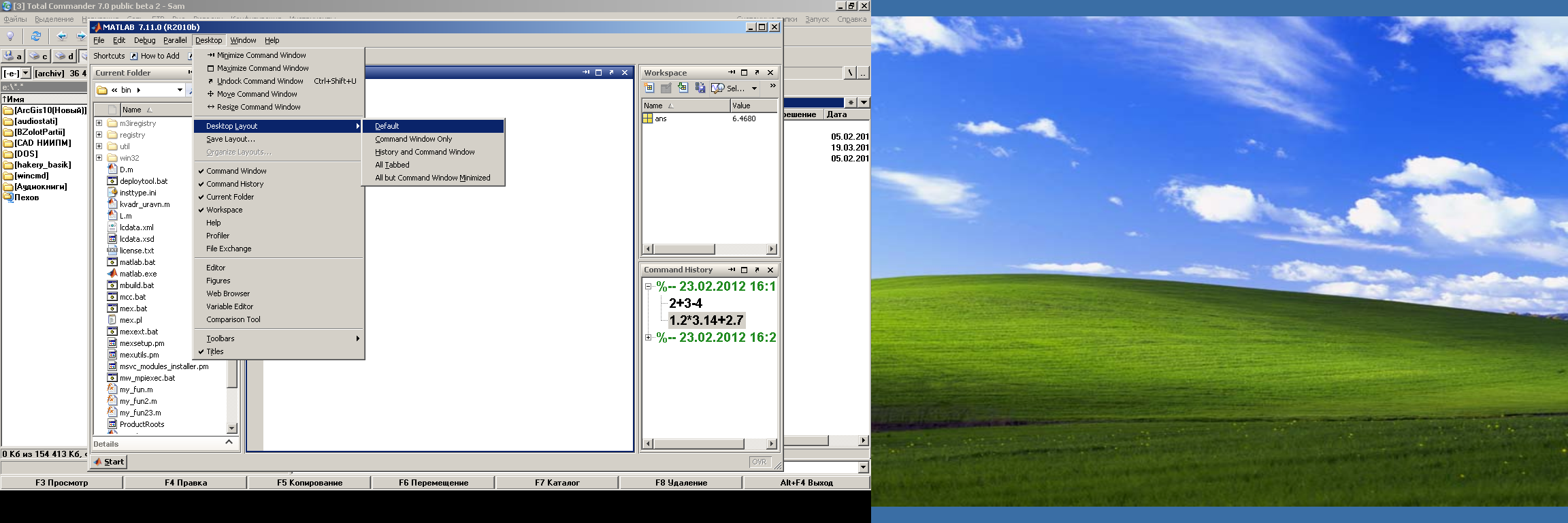Screen dimensions: 1568x523
Task: Collapse first 23.02.2012 history session
Action: coord(649,287)
